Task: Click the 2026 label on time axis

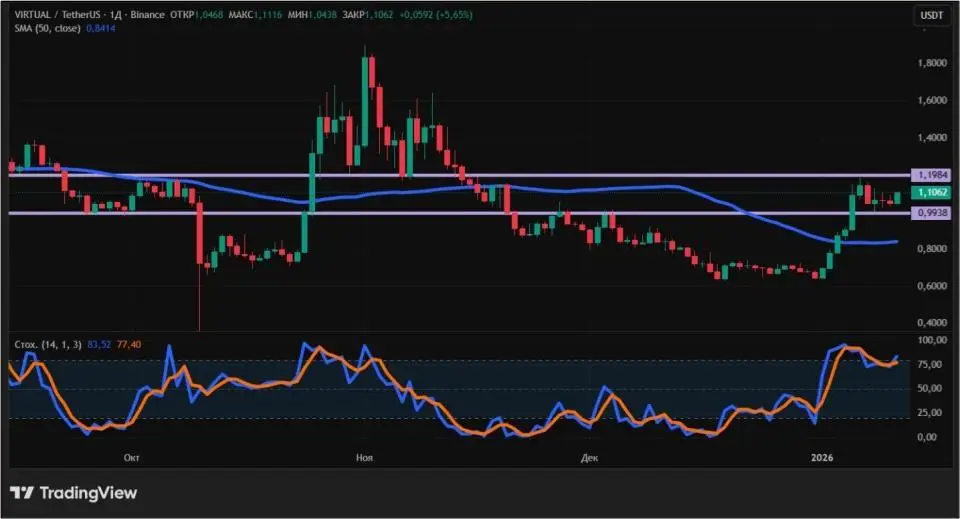Action: click(x=821, y=457)
